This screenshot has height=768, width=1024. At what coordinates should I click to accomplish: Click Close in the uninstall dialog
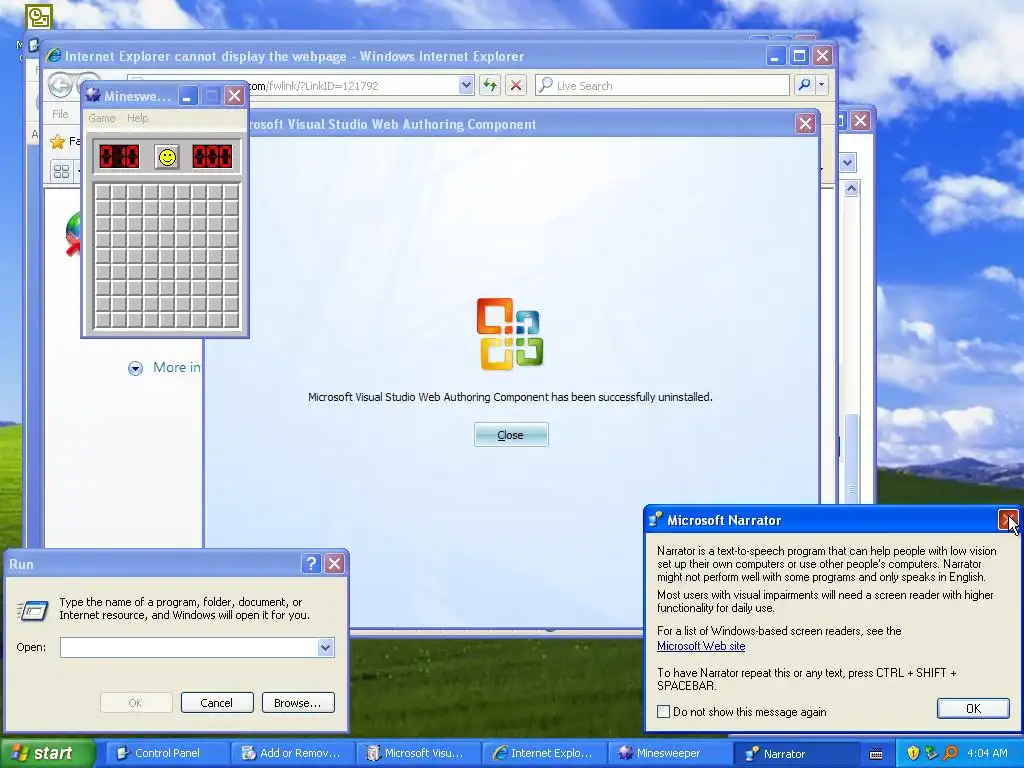coord(511,435)
